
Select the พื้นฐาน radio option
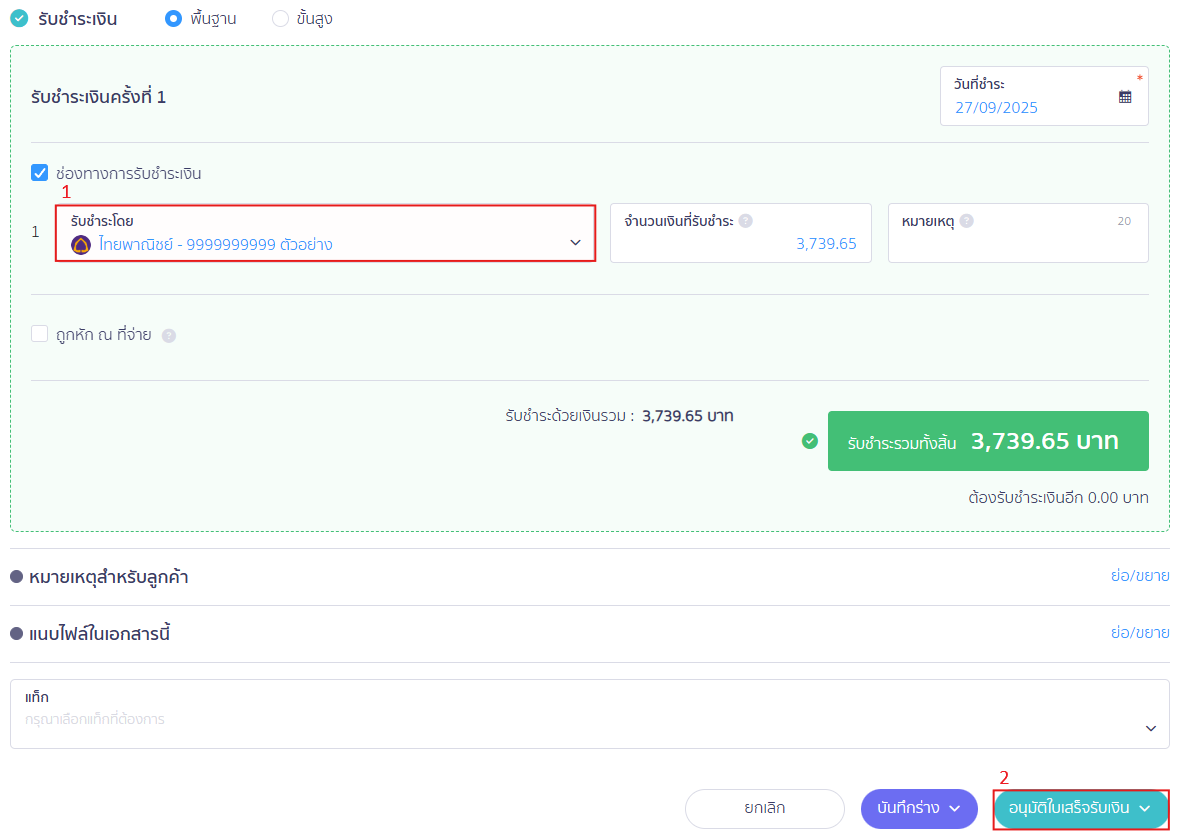click(x=174, y=18)
